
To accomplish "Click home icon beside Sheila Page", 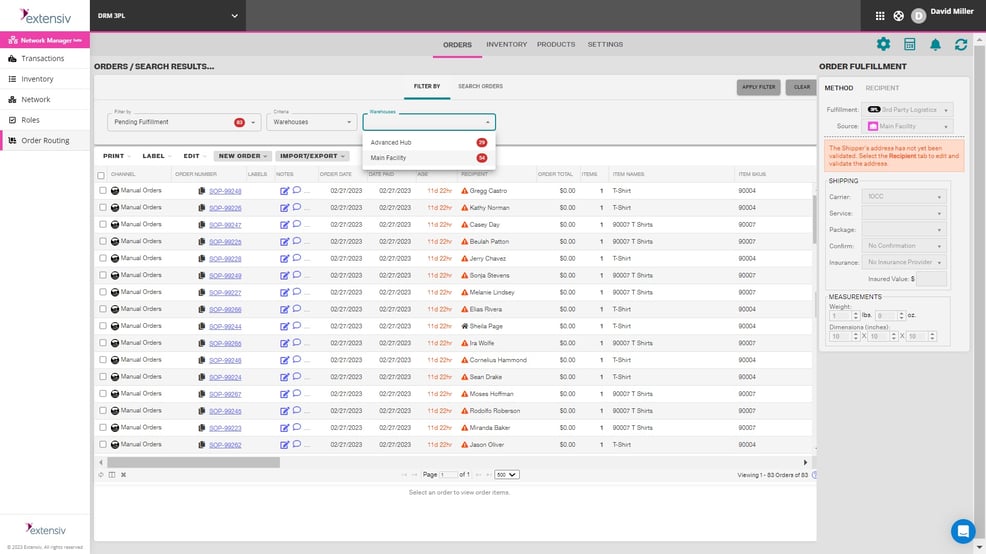I will point(465,326).
